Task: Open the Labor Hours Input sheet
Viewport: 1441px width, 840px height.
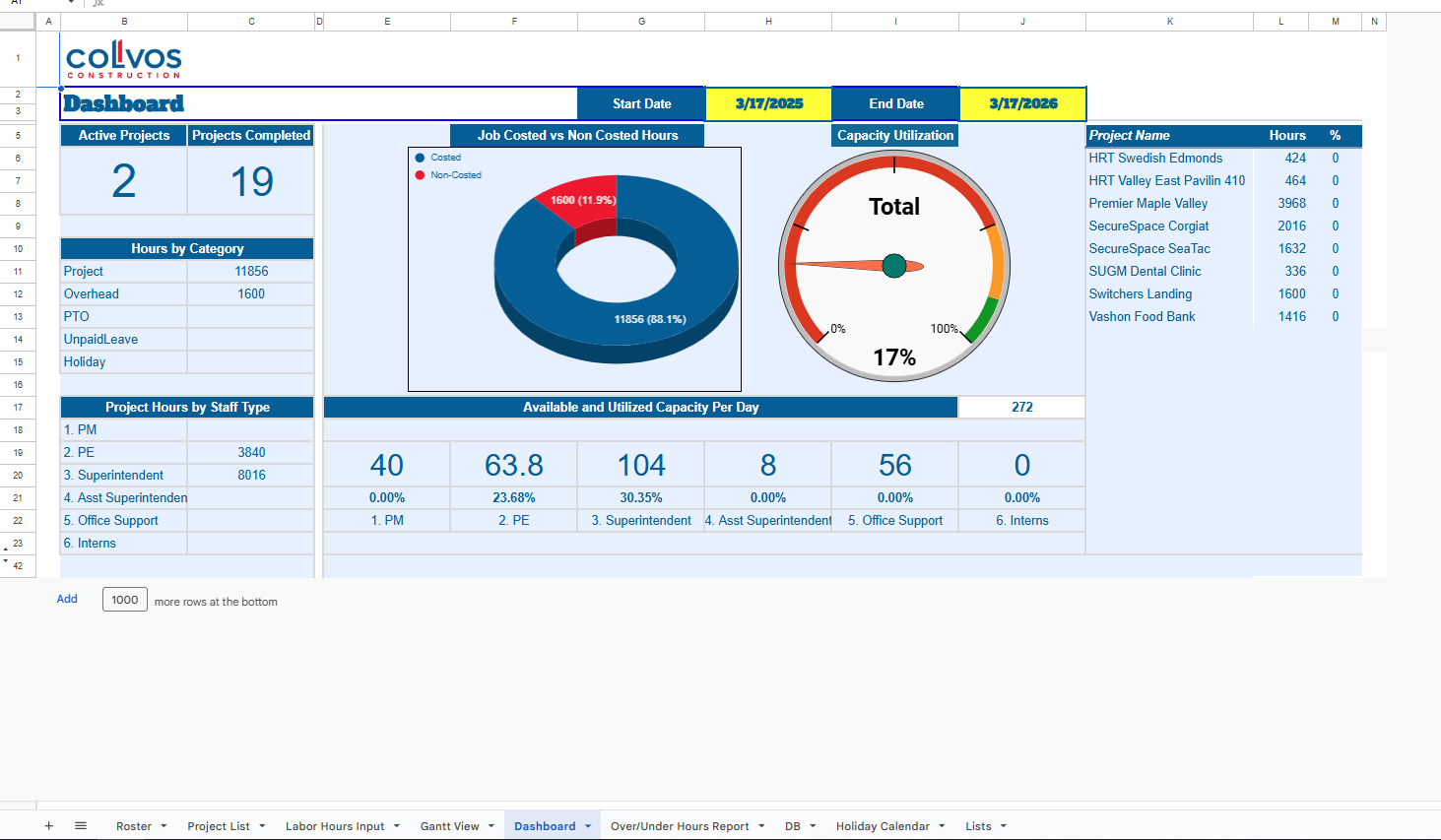Action: [335, 826]
